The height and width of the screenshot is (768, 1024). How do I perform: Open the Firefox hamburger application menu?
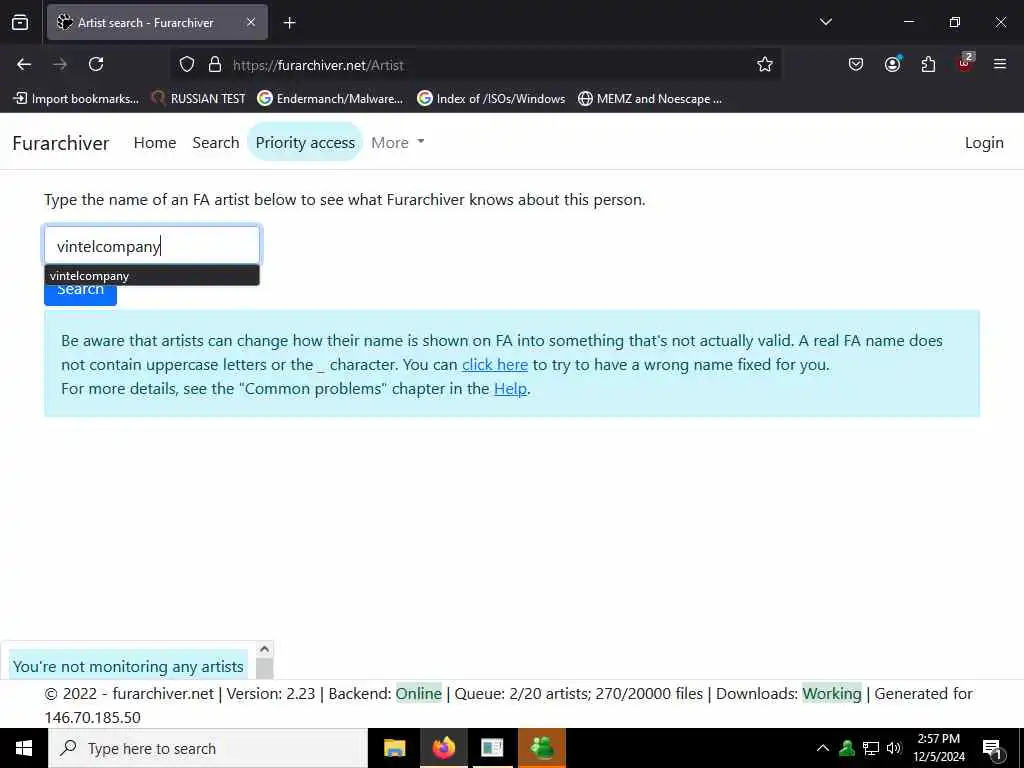point(1000,64)
